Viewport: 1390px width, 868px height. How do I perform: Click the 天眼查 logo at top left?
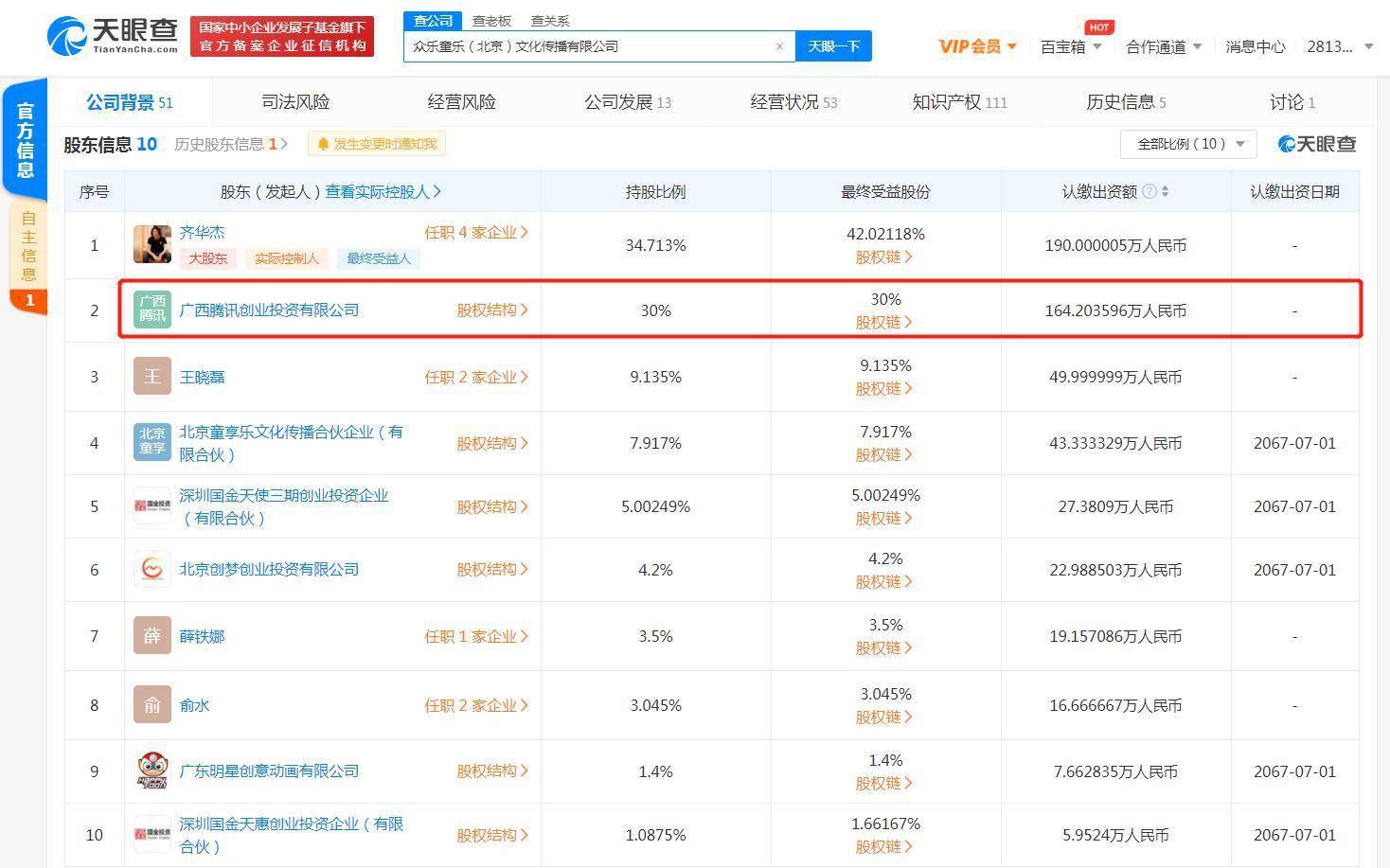pyautogui.click(x=113, y=36)
